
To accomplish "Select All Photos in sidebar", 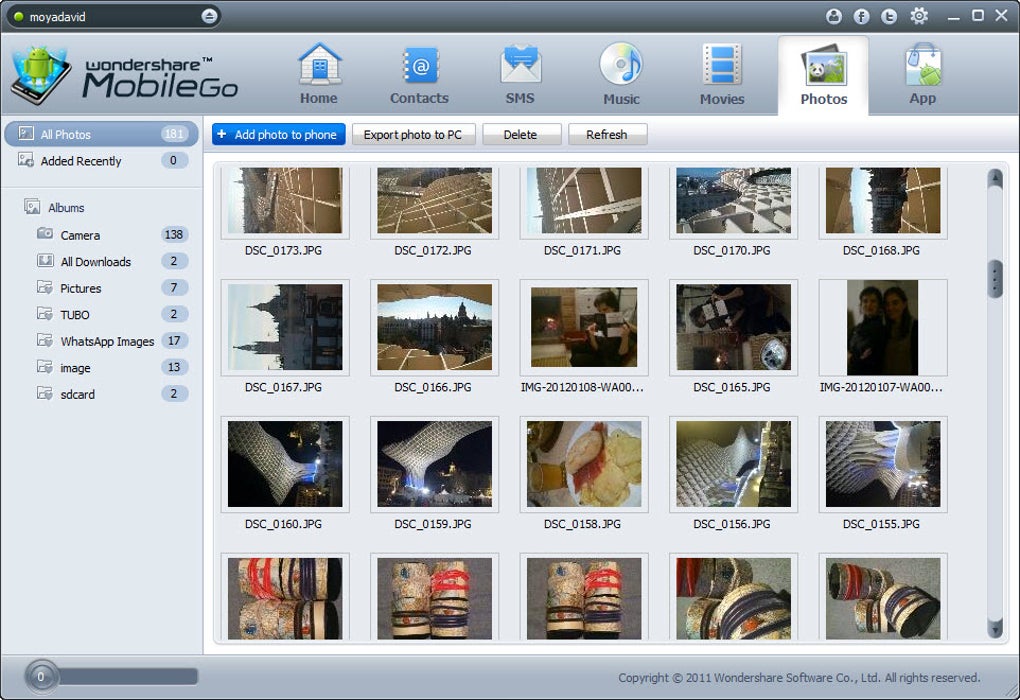I will click(101, 134).
